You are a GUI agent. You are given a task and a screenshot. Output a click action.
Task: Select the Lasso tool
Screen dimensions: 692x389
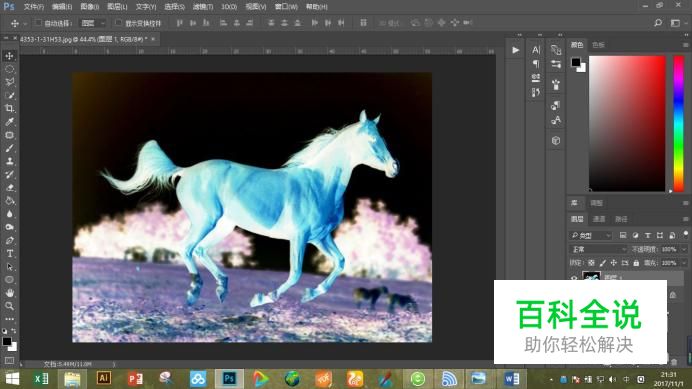pos(9,82)
